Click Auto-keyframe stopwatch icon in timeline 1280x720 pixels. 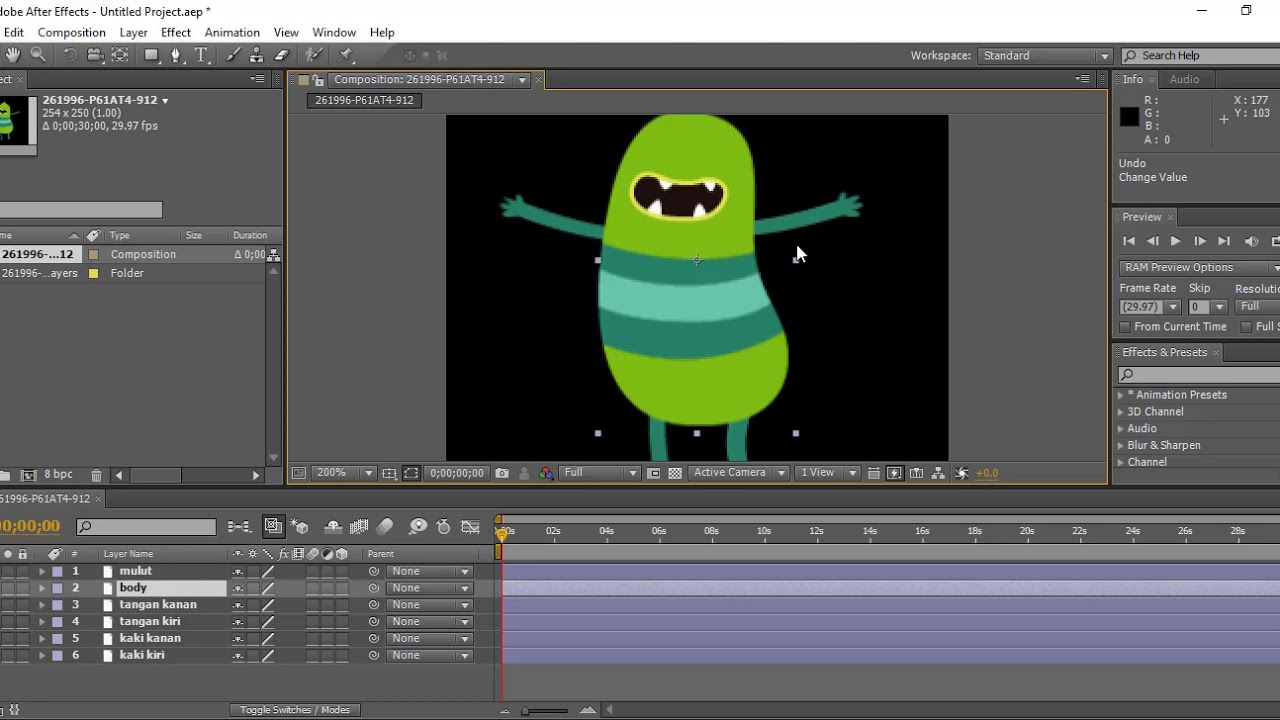[444, 527]
